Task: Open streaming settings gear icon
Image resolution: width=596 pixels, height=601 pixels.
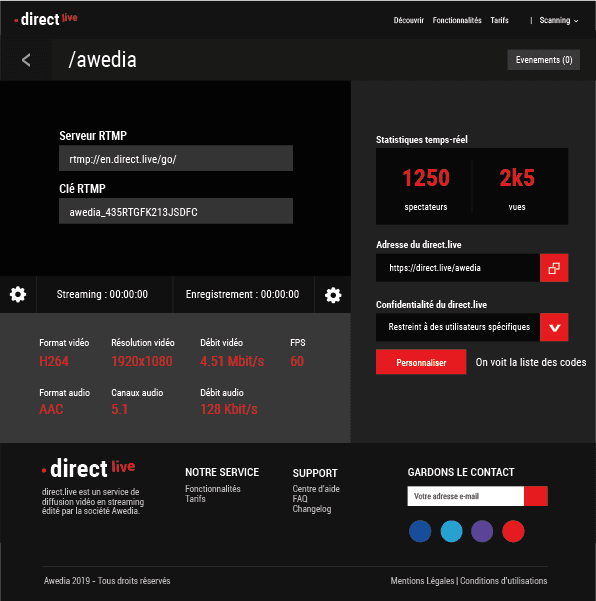Action: [18, 294]
